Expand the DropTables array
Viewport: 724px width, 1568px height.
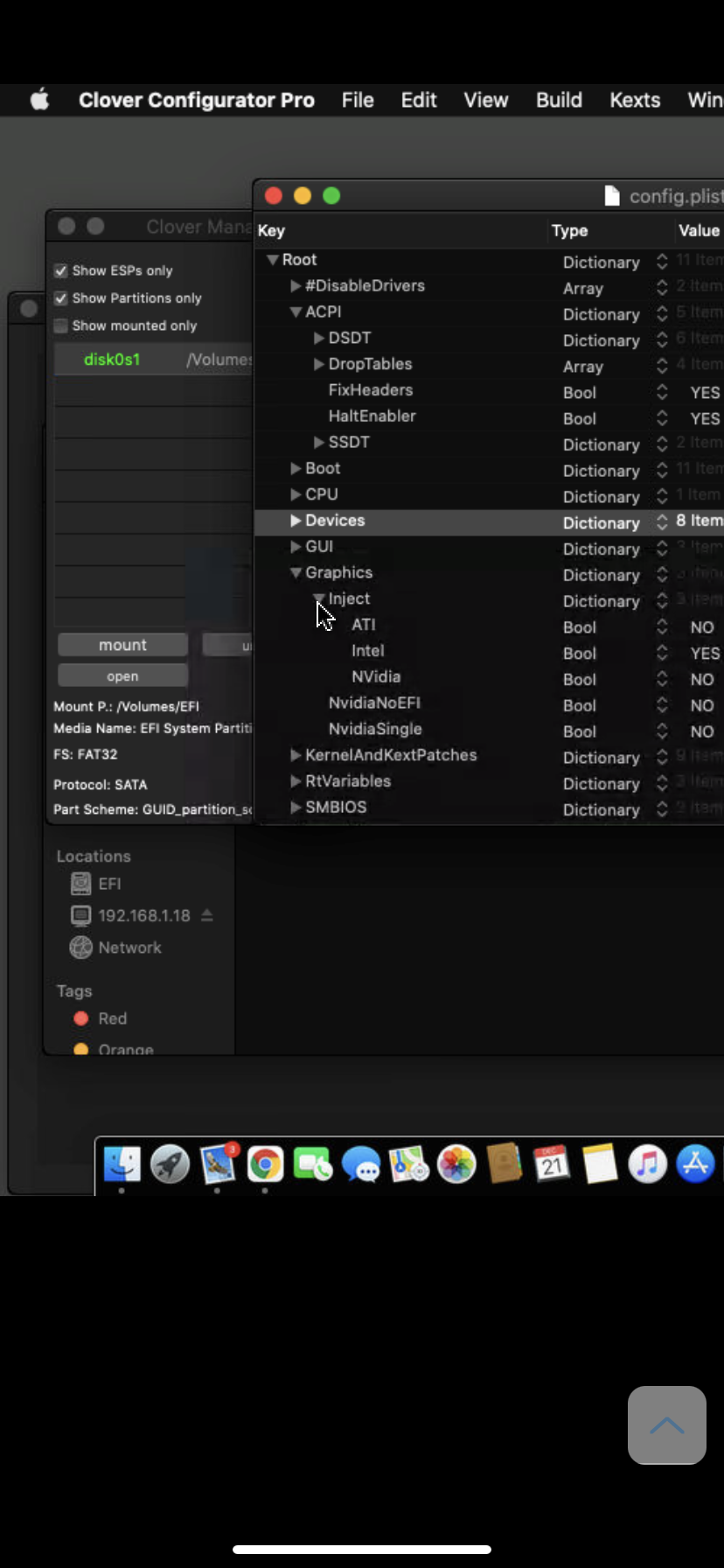[x=319, y=364]
